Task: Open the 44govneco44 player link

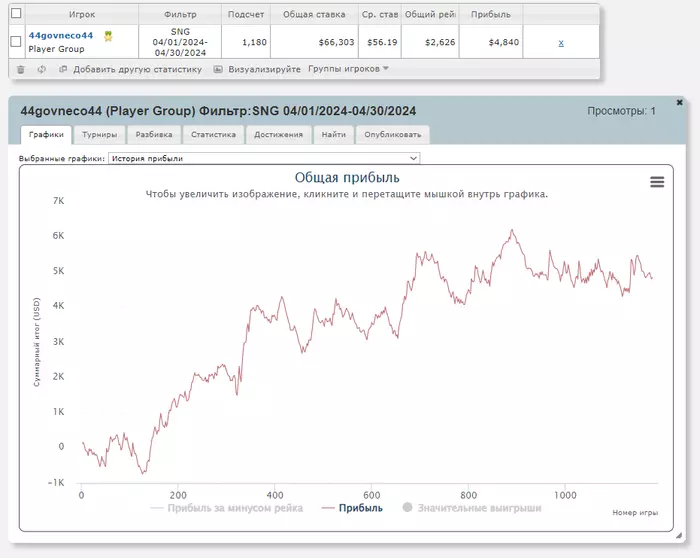Action: coord(61,35)
